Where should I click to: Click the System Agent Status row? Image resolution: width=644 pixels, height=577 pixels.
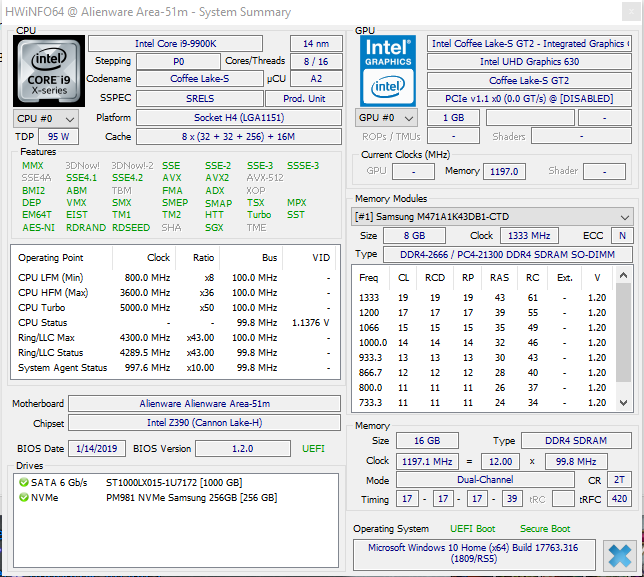coord(174,368)
